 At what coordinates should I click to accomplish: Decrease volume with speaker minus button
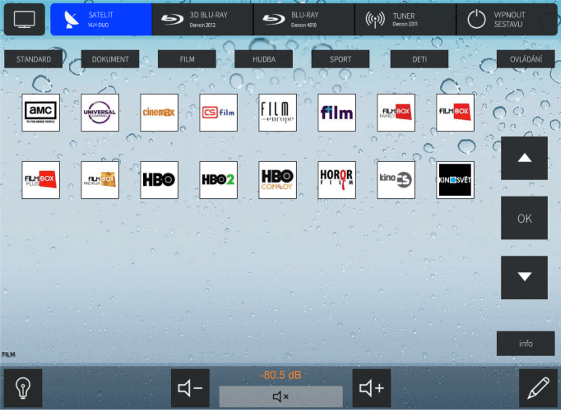[x=190, y=388]
